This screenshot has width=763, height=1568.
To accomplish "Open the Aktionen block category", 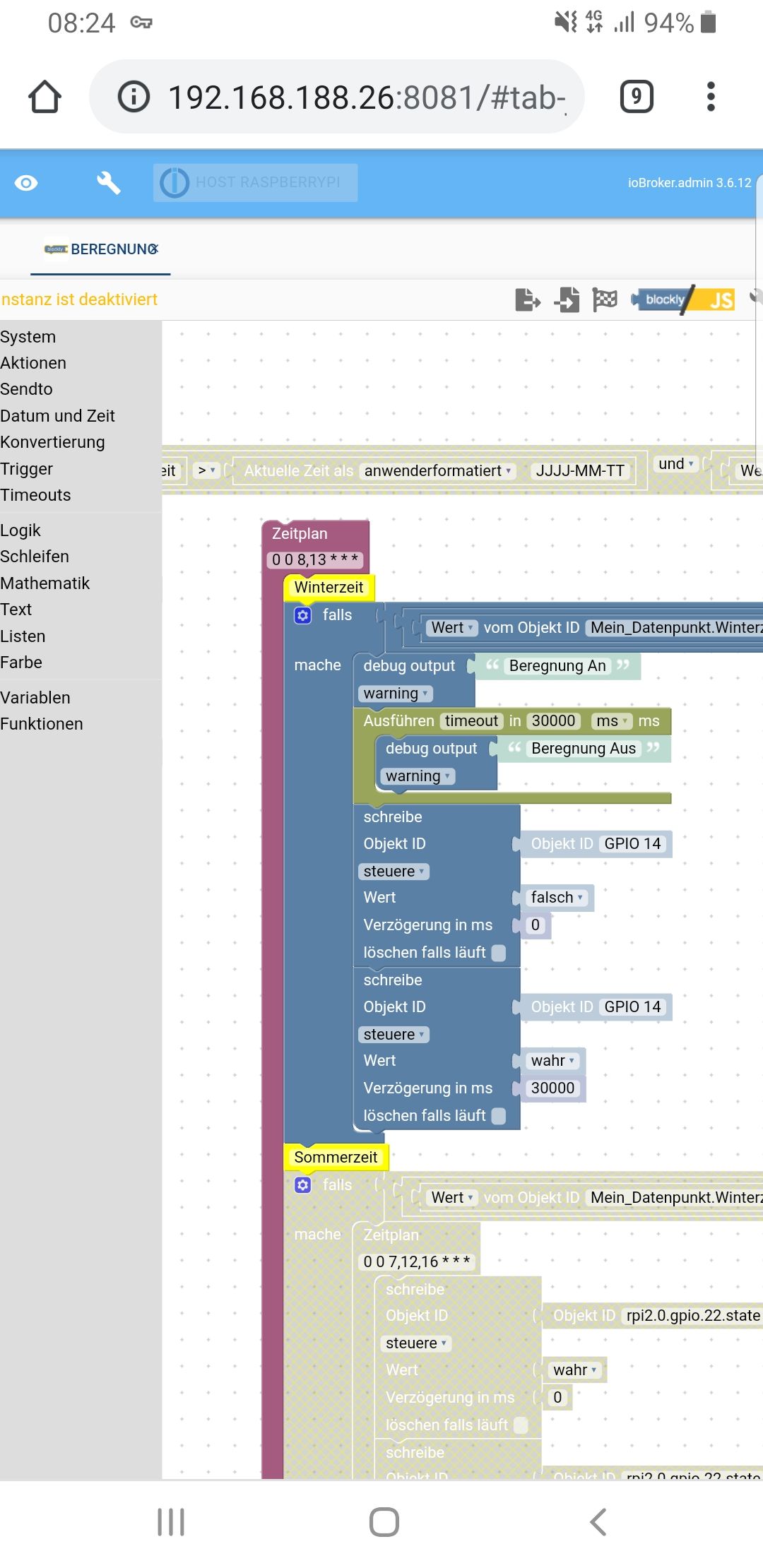I will [33, 363].
